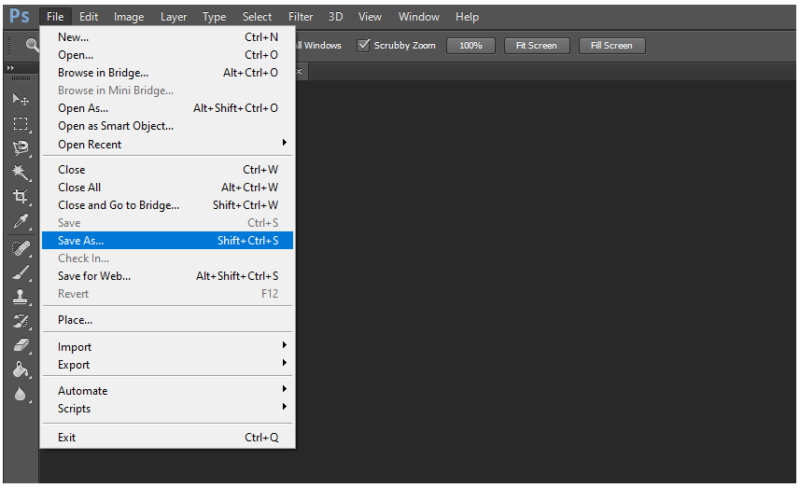Choose Save As... menu entry
This screenshot has width=800, height=488.
(x=167, y=240)
